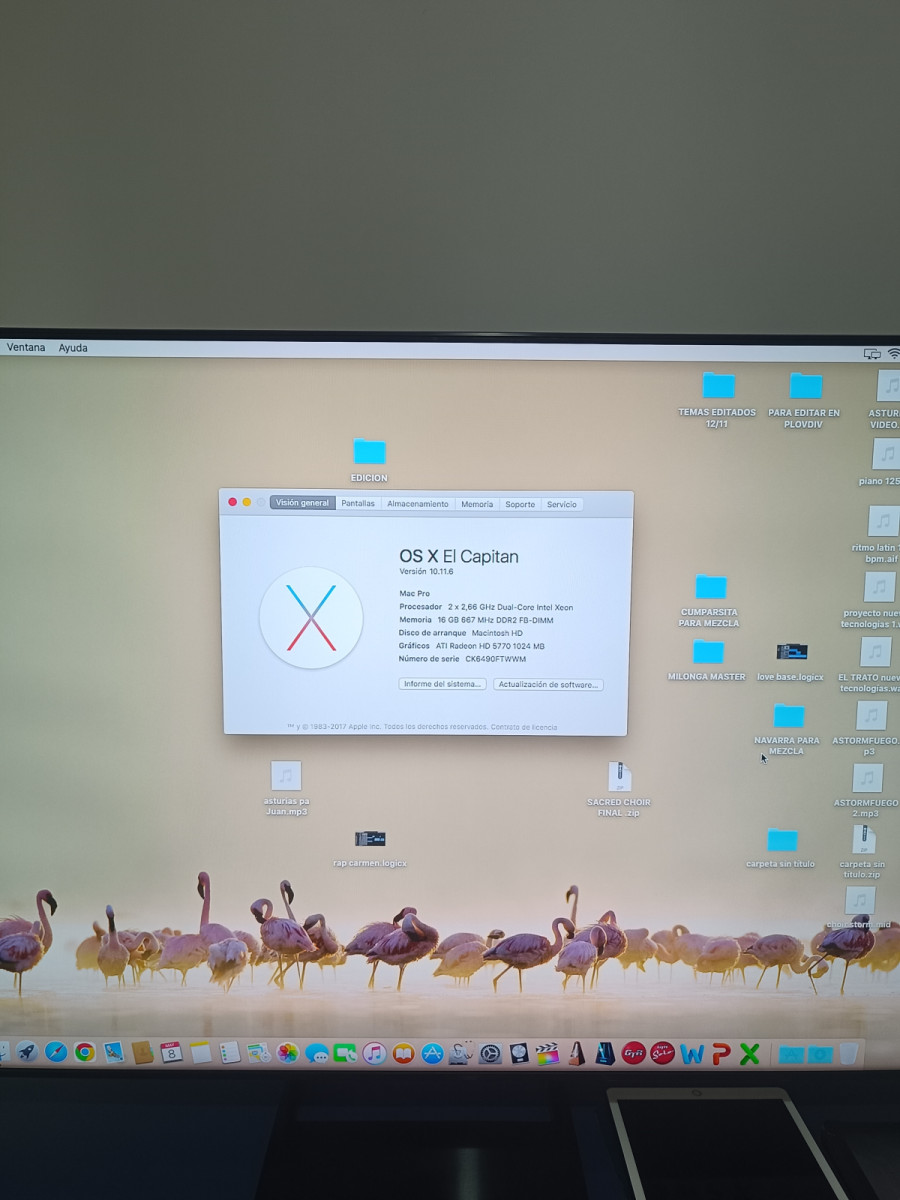
Task: Launch Final Cut Pro from the Dock
Action: [x=547, y=1053]
